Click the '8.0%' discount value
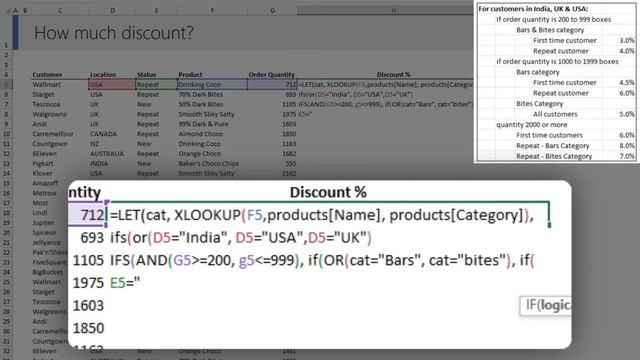Viewport: 640px width, 360px height. [627, 146]
